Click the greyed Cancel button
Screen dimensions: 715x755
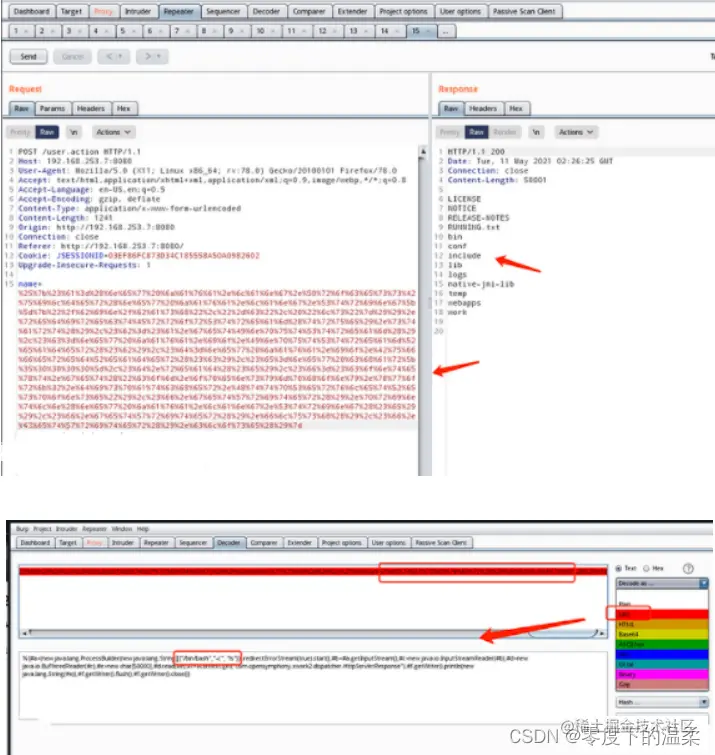pos(73,56)
